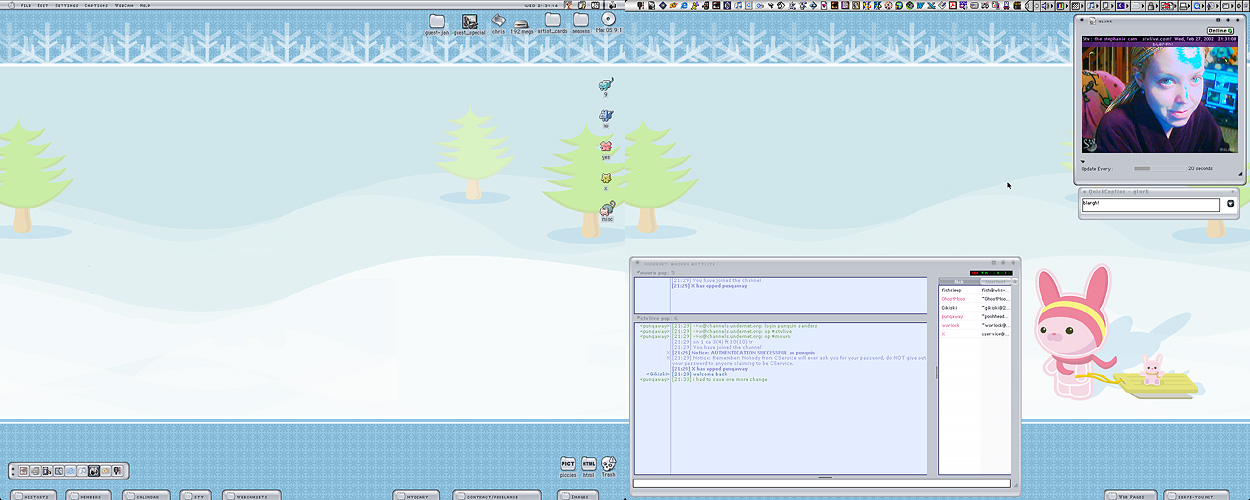
Task: Select Gikiski in the nick list
Action: click(x=950, y=308)
